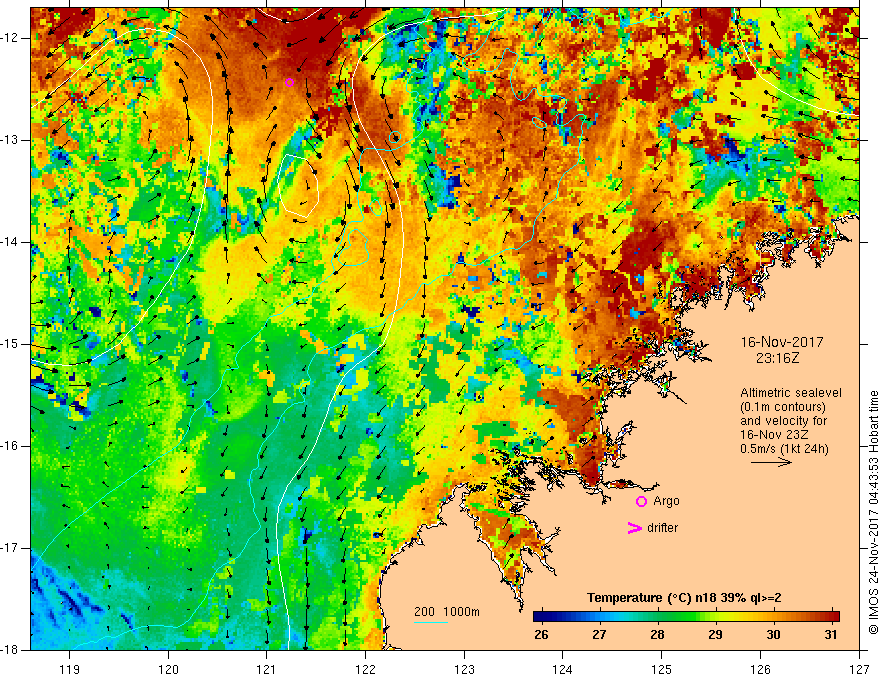Click the 'Altimetric sealevel' text

click(791, 393)
